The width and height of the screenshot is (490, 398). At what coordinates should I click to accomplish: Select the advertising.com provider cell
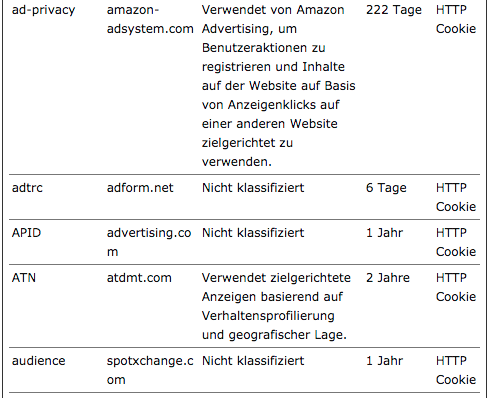(x=149, y=242)
